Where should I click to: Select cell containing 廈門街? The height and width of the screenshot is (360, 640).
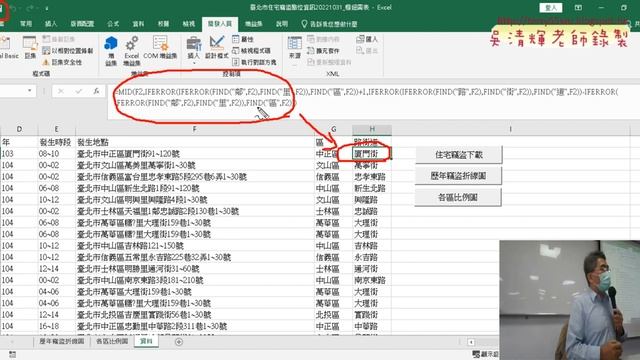(x=371, y=154)
